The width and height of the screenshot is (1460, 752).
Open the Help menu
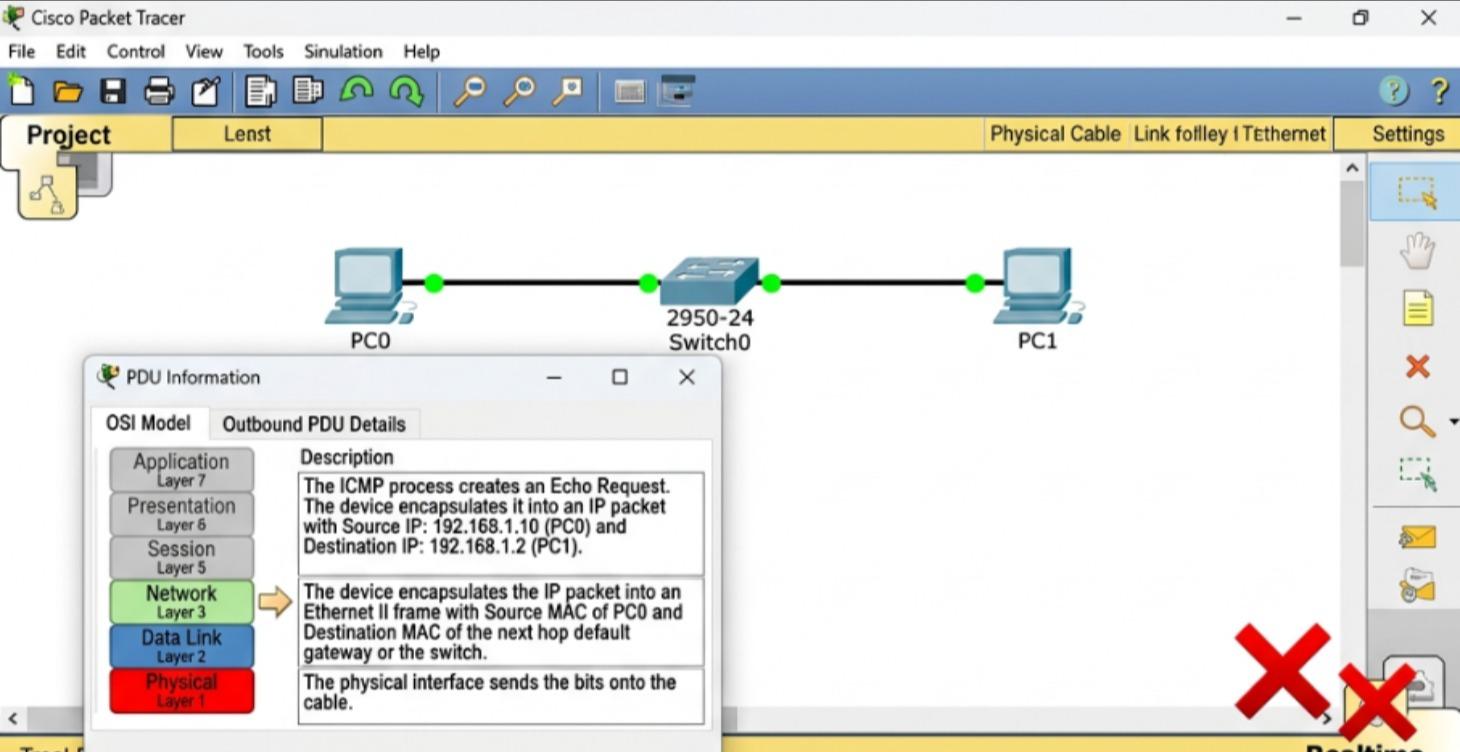point(421,52)
